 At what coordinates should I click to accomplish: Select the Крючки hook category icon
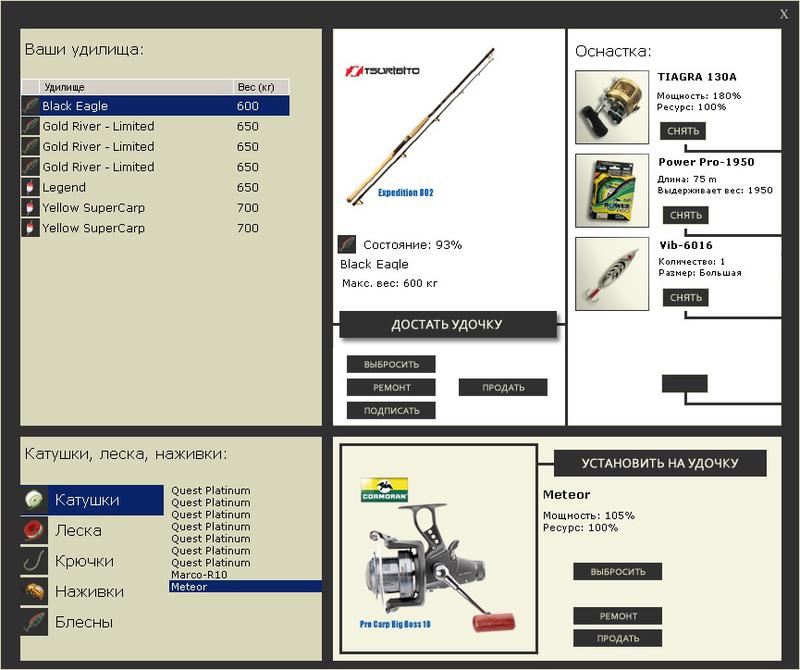(x=34, y=561)
